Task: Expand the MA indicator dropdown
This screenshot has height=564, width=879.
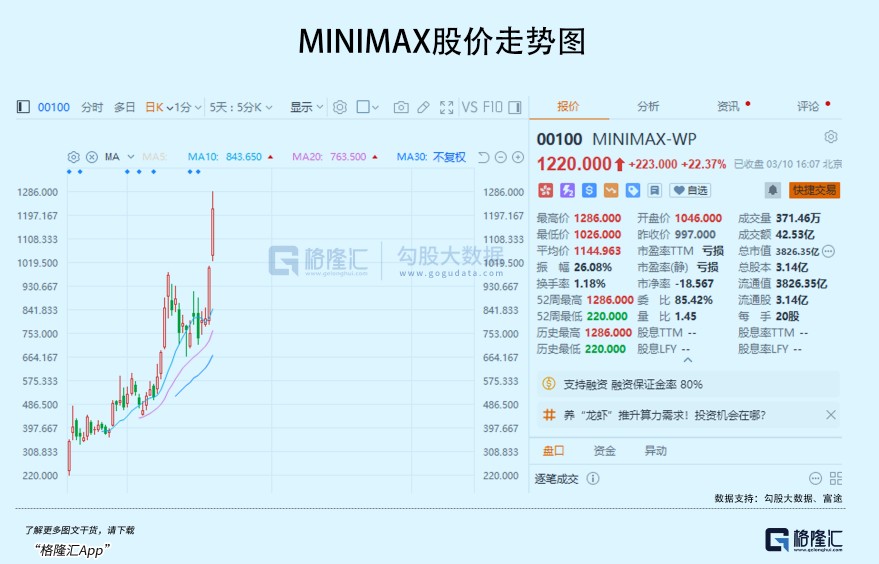Action: click(x=118, y=157)
